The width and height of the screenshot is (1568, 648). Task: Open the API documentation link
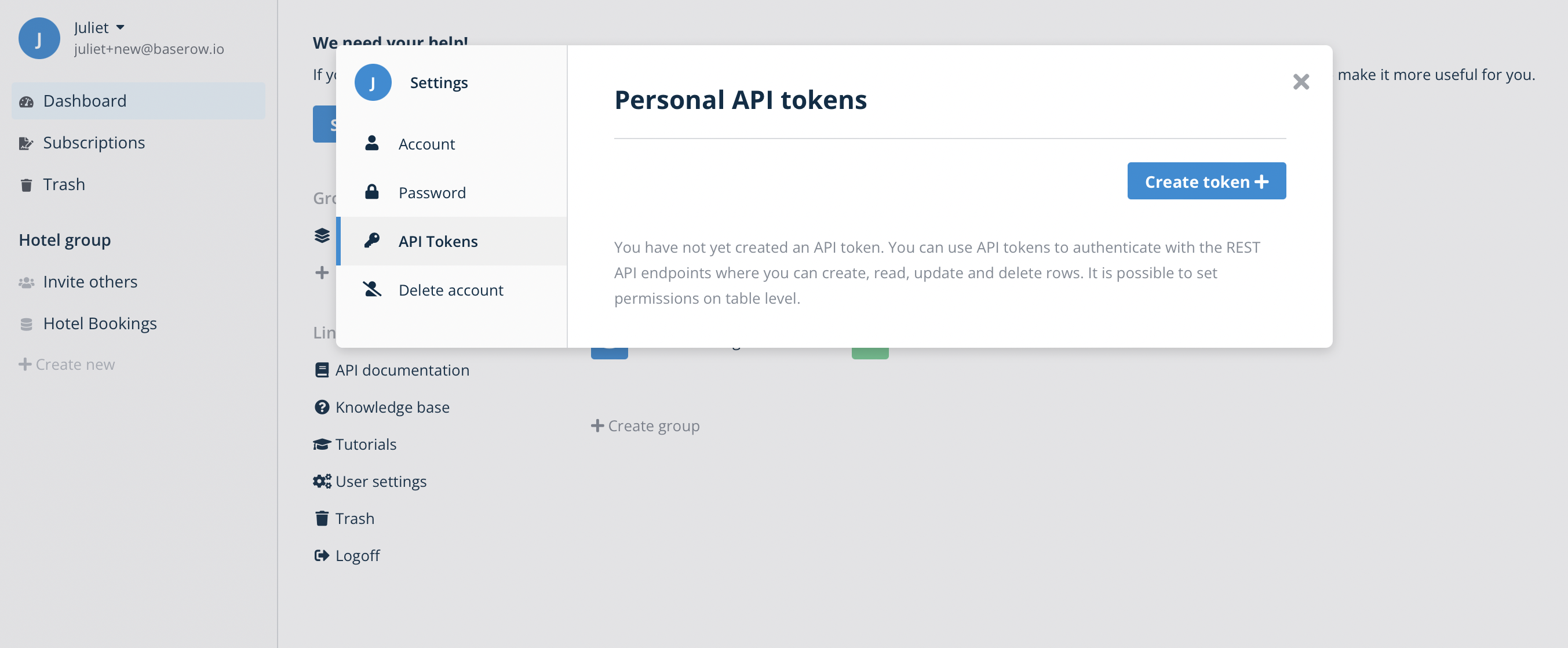[x=402, y=370]
